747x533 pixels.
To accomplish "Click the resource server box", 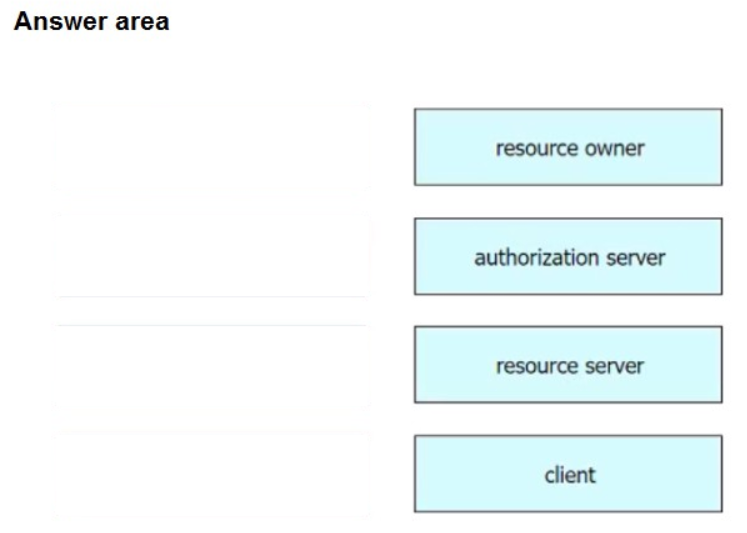I will click(567, 365).
